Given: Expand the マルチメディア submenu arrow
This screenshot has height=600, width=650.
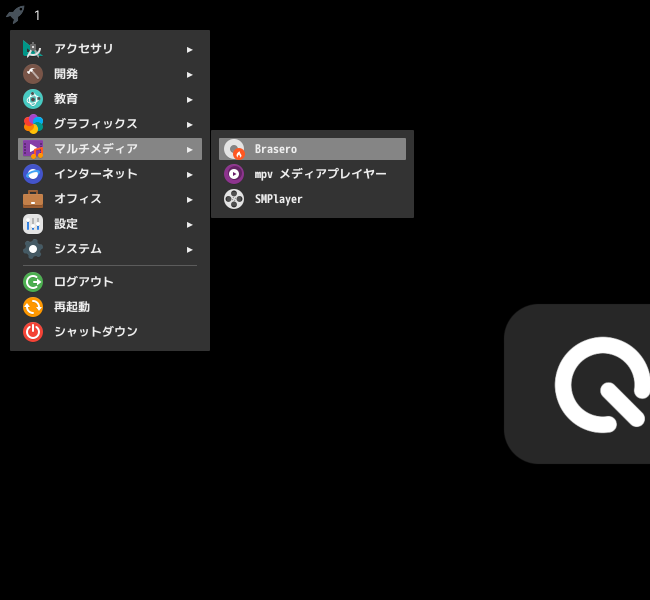Looking at the screenshot, I should (x=189, y=150).
